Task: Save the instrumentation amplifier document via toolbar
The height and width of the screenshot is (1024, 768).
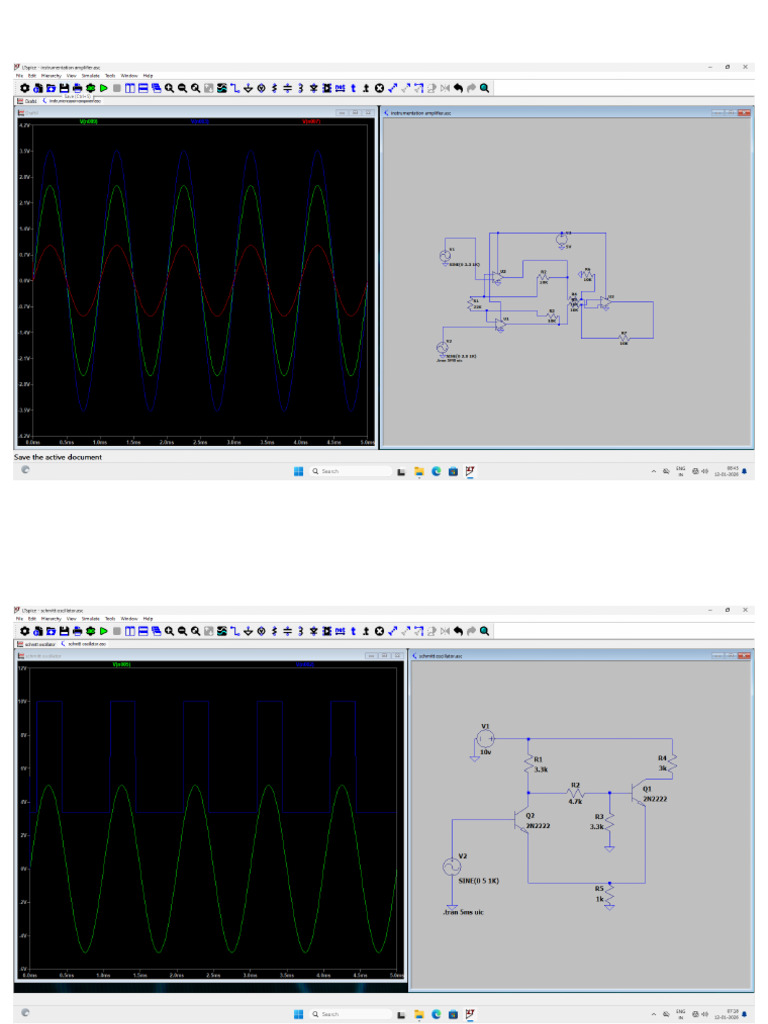Action: [x=64, y=88]
